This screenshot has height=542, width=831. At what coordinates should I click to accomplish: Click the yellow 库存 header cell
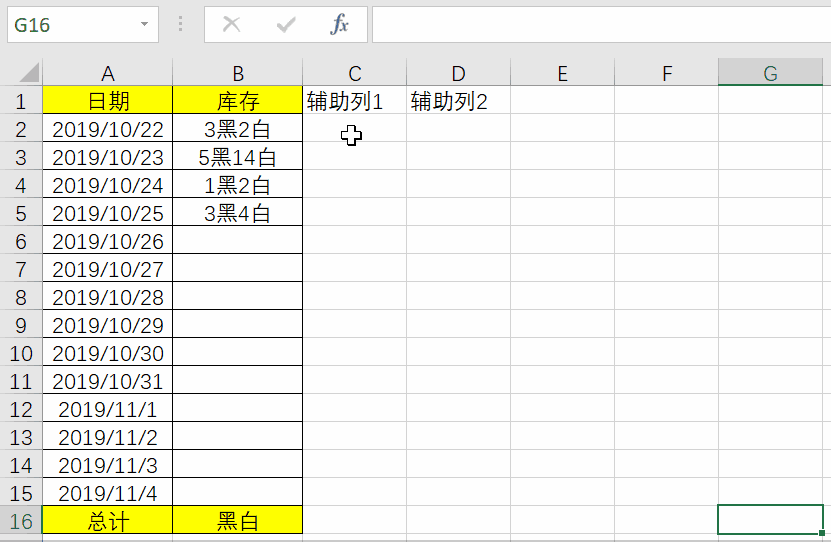coord(237,100)
